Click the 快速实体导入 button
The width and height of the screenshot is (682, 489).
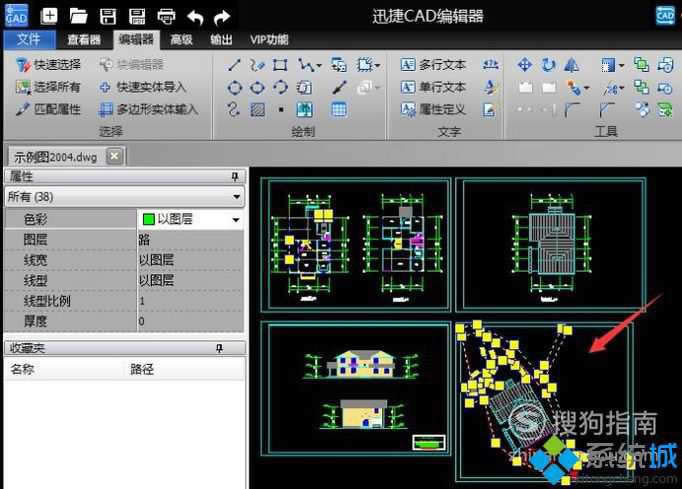[143, 87]
